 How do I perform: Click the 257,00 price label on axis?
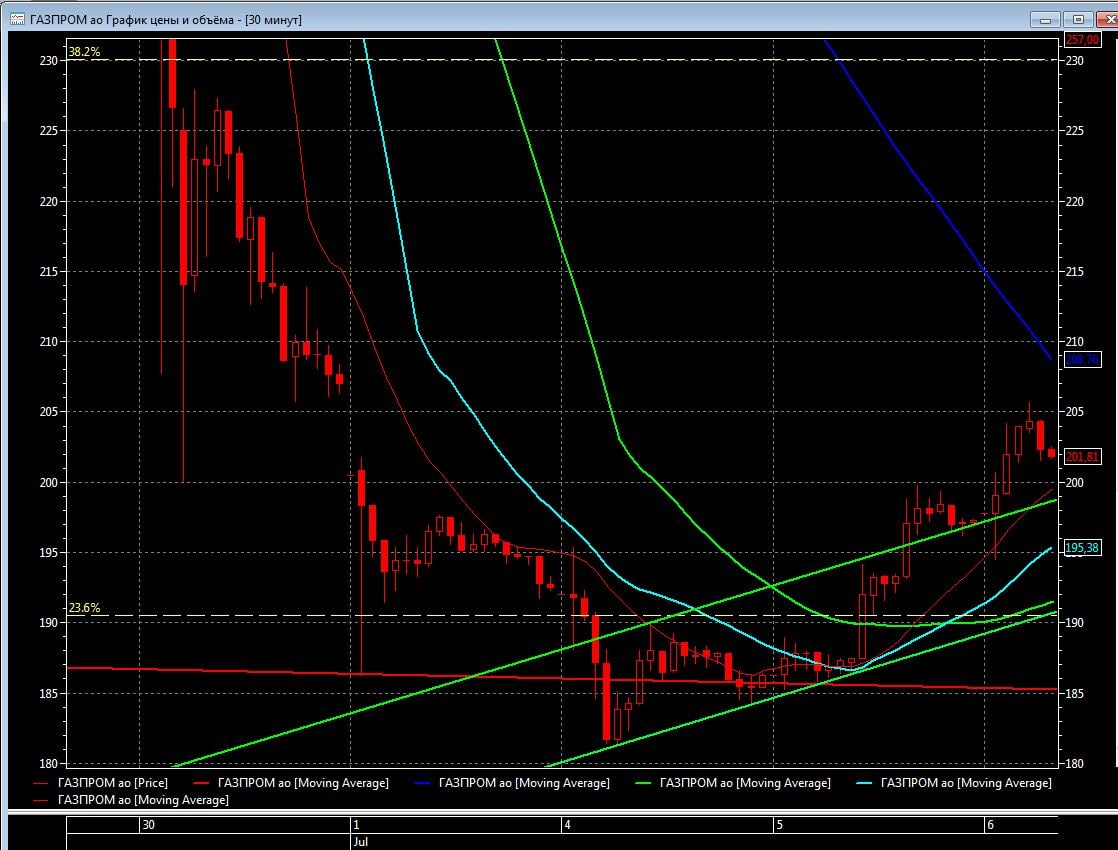pos(1082,40)
